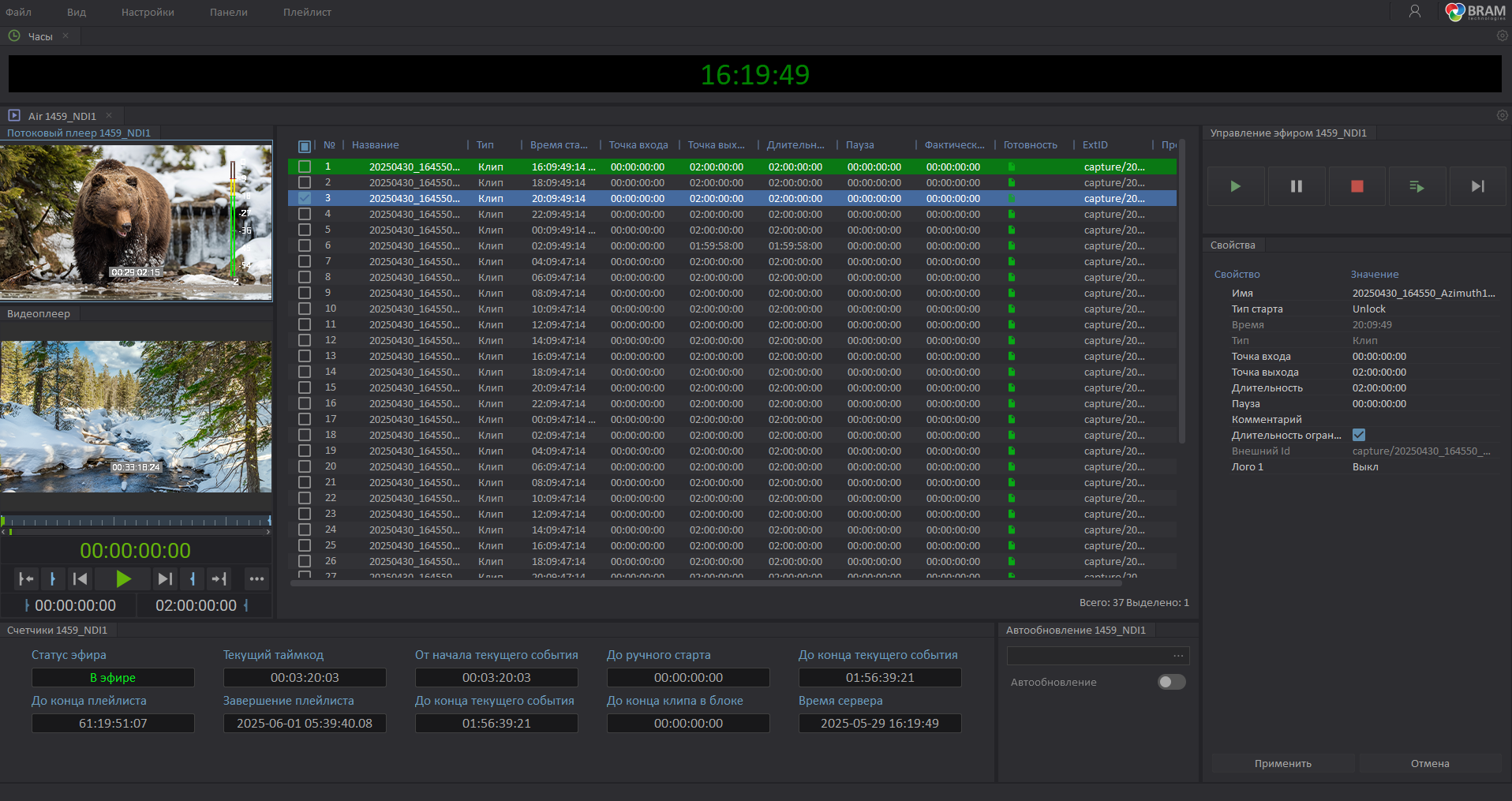Open the autoupdate path ellipsis field
The width and height of the screenshot is (1512, 801).
tap(1098, 656)
